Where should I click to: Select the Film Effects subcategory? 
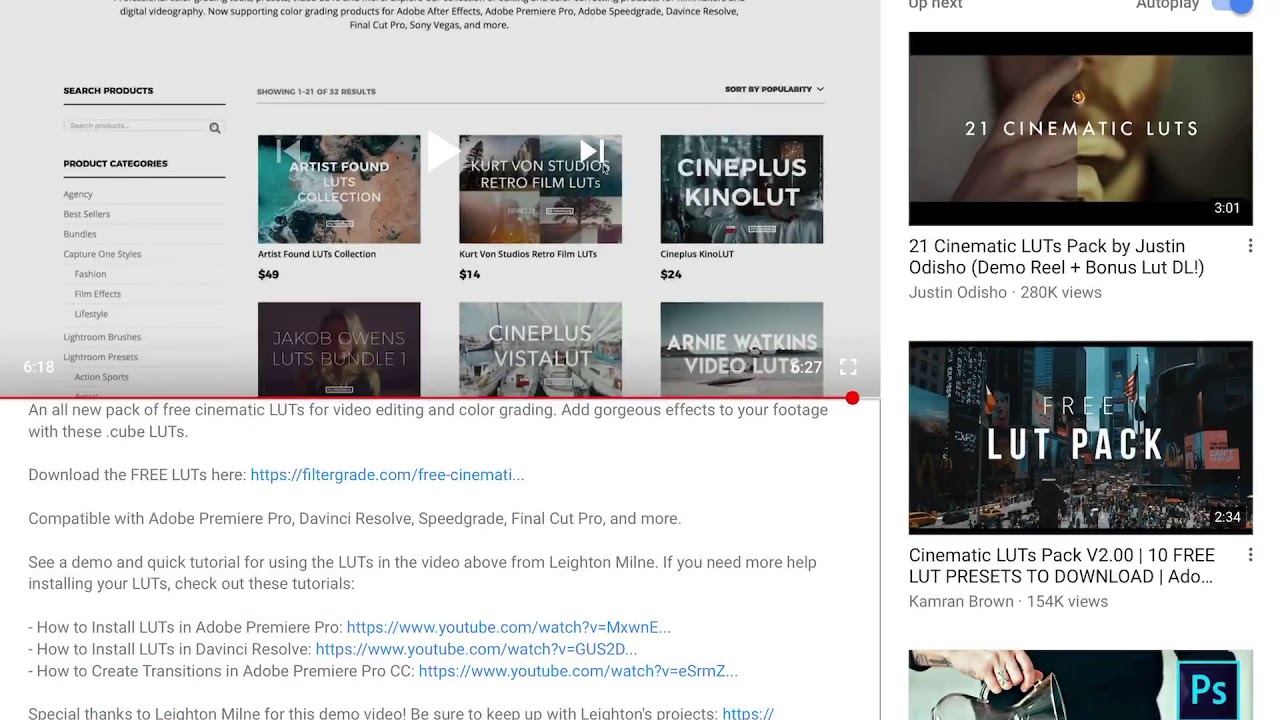pos(98,294)
